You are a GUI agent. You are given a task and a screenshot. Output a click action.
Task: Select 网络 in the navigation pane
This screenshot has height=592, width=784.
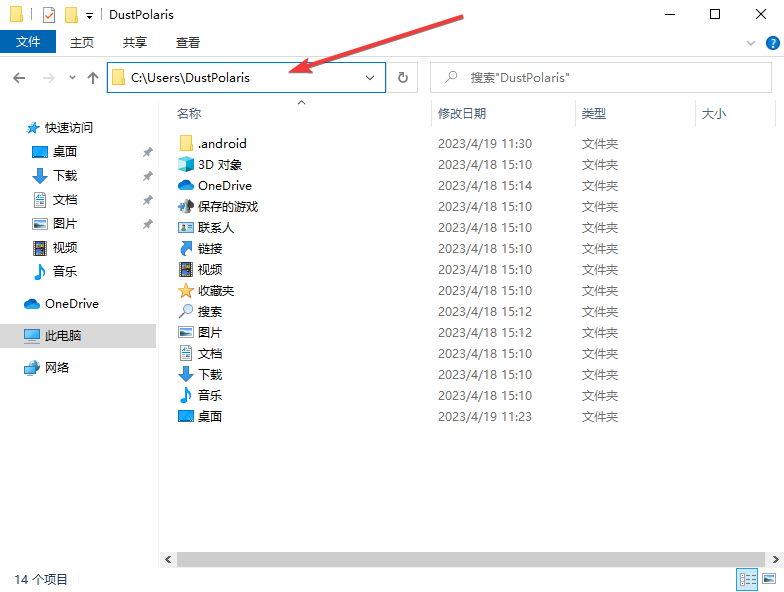click(x=56, y=368)
